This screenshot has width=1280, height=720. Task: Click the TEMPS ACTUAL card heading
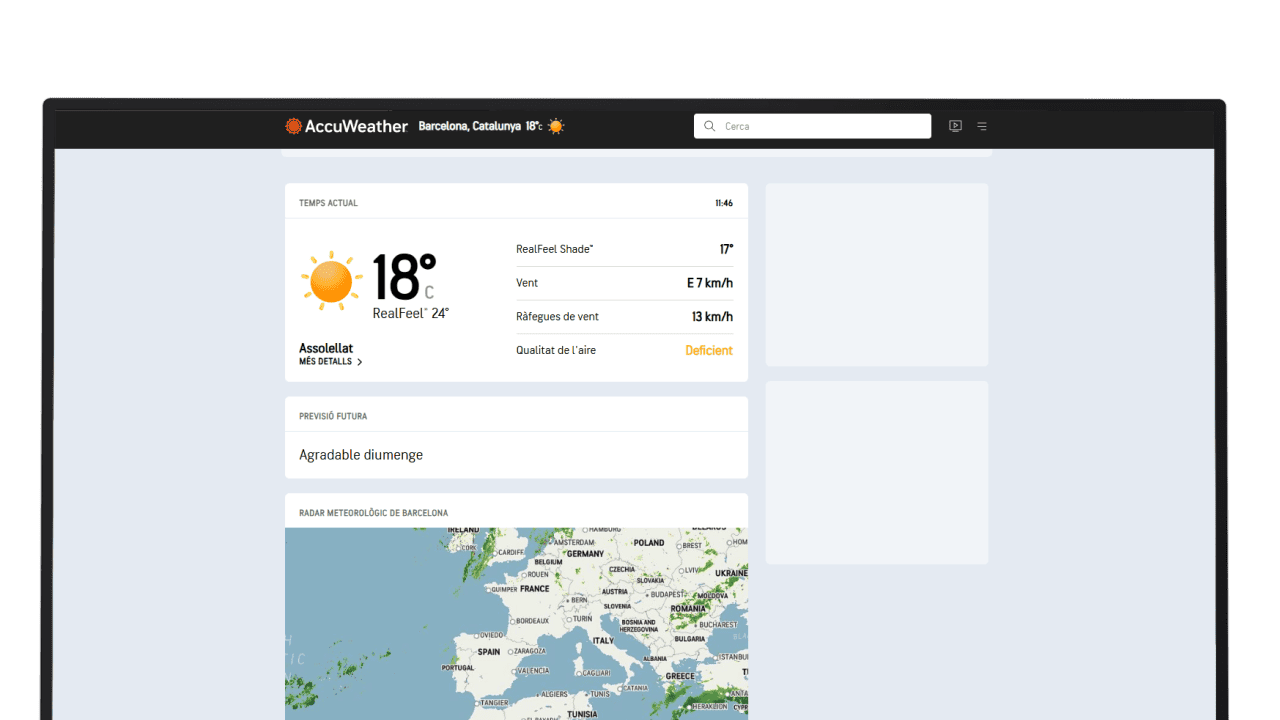(x=328, y=203)
